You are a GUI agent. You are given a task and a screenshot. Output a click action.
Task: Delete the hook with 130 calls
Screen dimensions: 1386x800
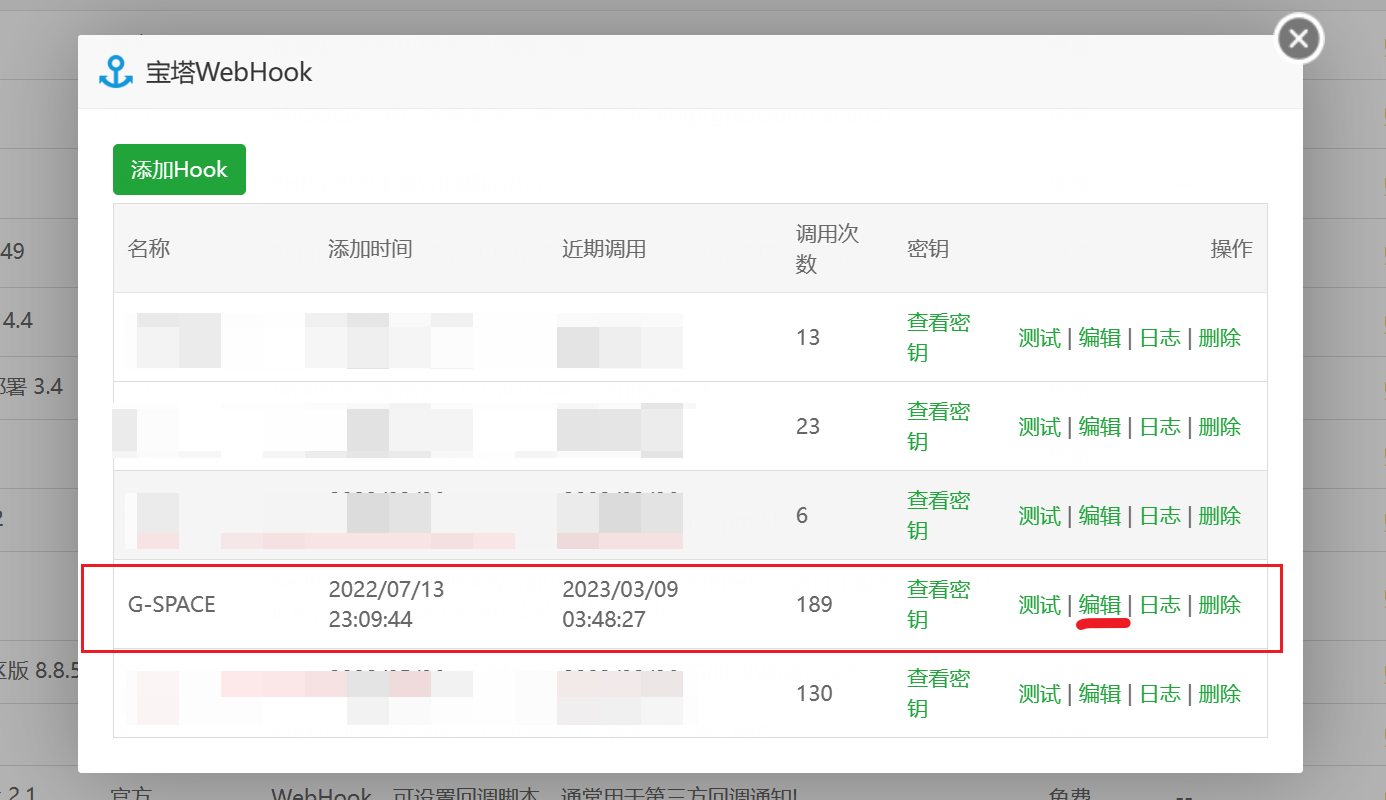1220,694
